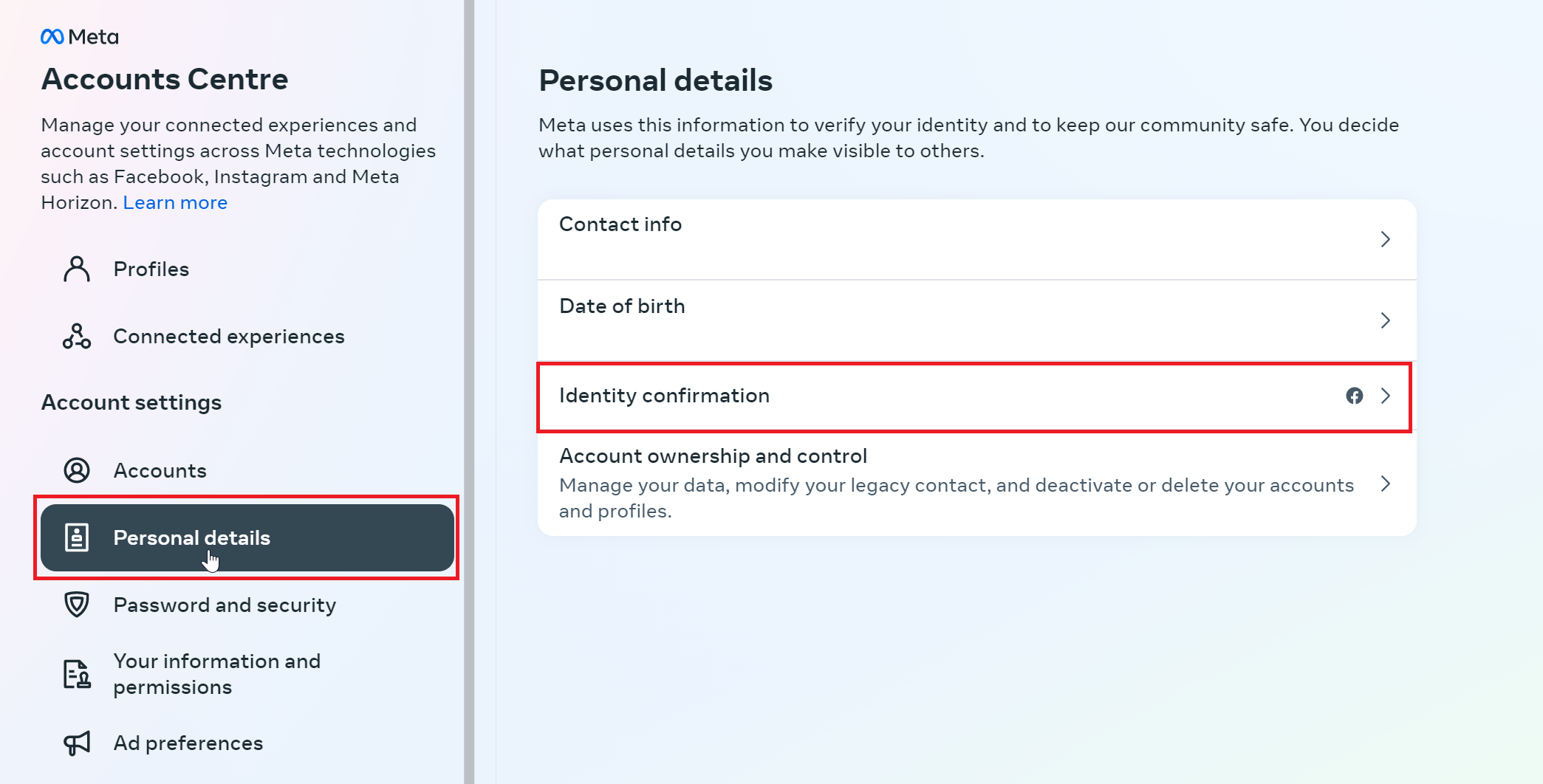This screenshot has width=1543, height=784.
Task: Click the Facebook icon next to Identity confirmation
Action: [x=1355, y=396]
